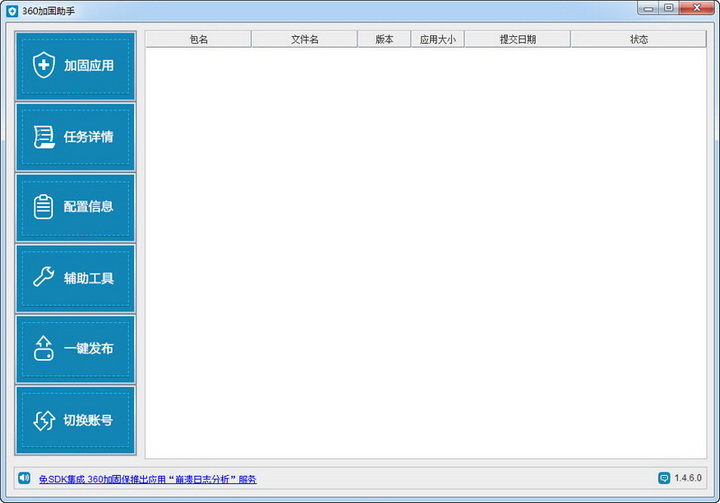The image size is (720, 503).
Task: Click the 360加固助手 title bar app icon
Action: 12,11
